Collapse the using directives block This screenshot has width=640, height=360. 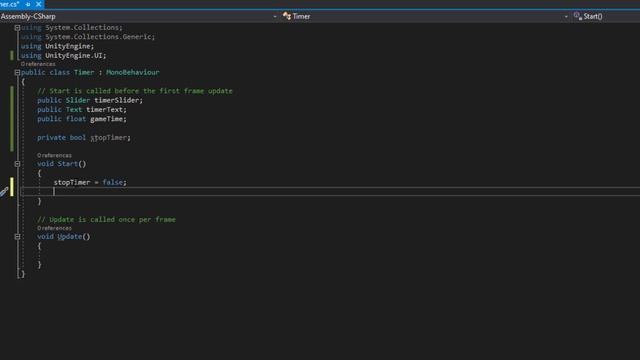click(17, 28)
